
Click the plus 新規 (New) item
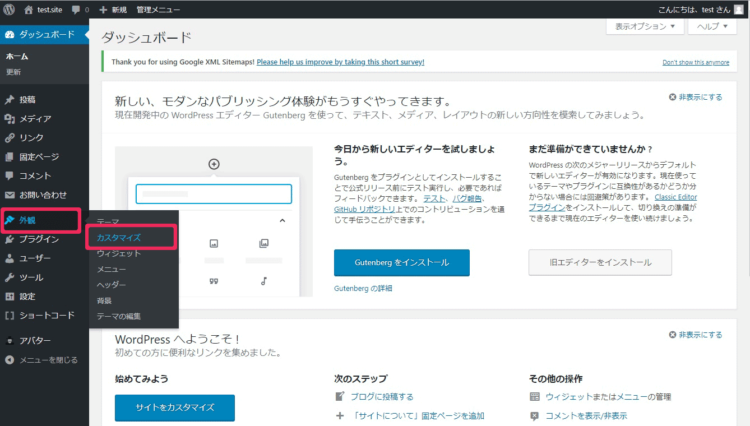tap(112, 9)
